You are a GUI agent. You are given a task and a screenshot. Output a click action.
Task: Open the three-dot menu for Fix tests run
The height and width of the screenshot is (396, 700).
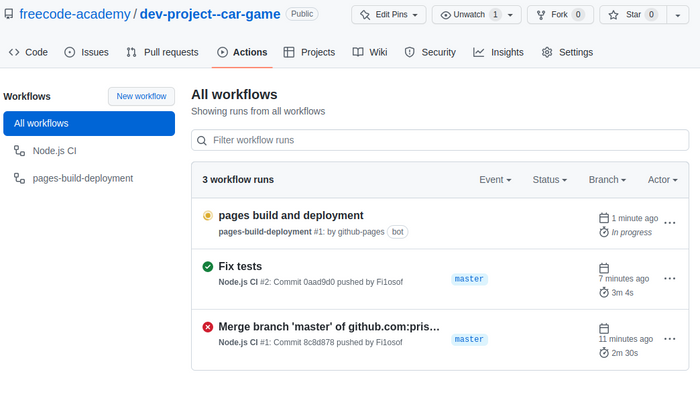pos(670,279)
